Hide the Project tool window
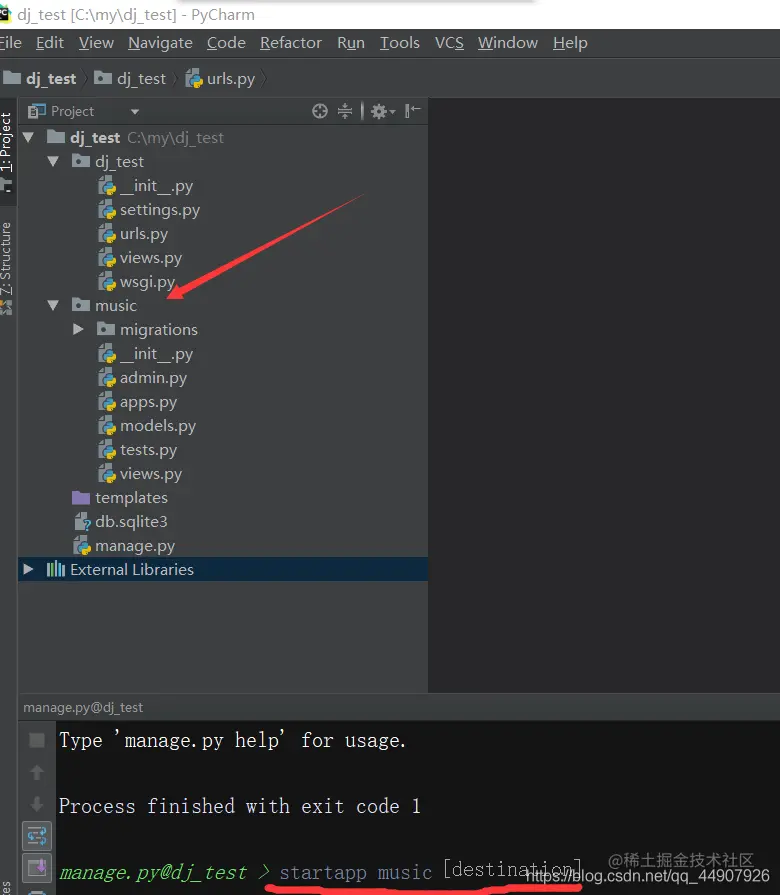The height and width of the screenshot is (895, 780). pos(413,111)
